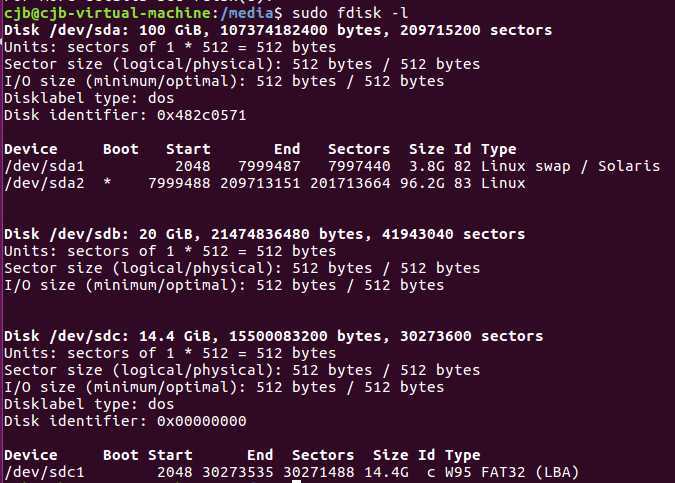Viewport: 675px width, 483px height.
Task: Click the 'sudo fdisk -l' command text
Action: (350, 13)
